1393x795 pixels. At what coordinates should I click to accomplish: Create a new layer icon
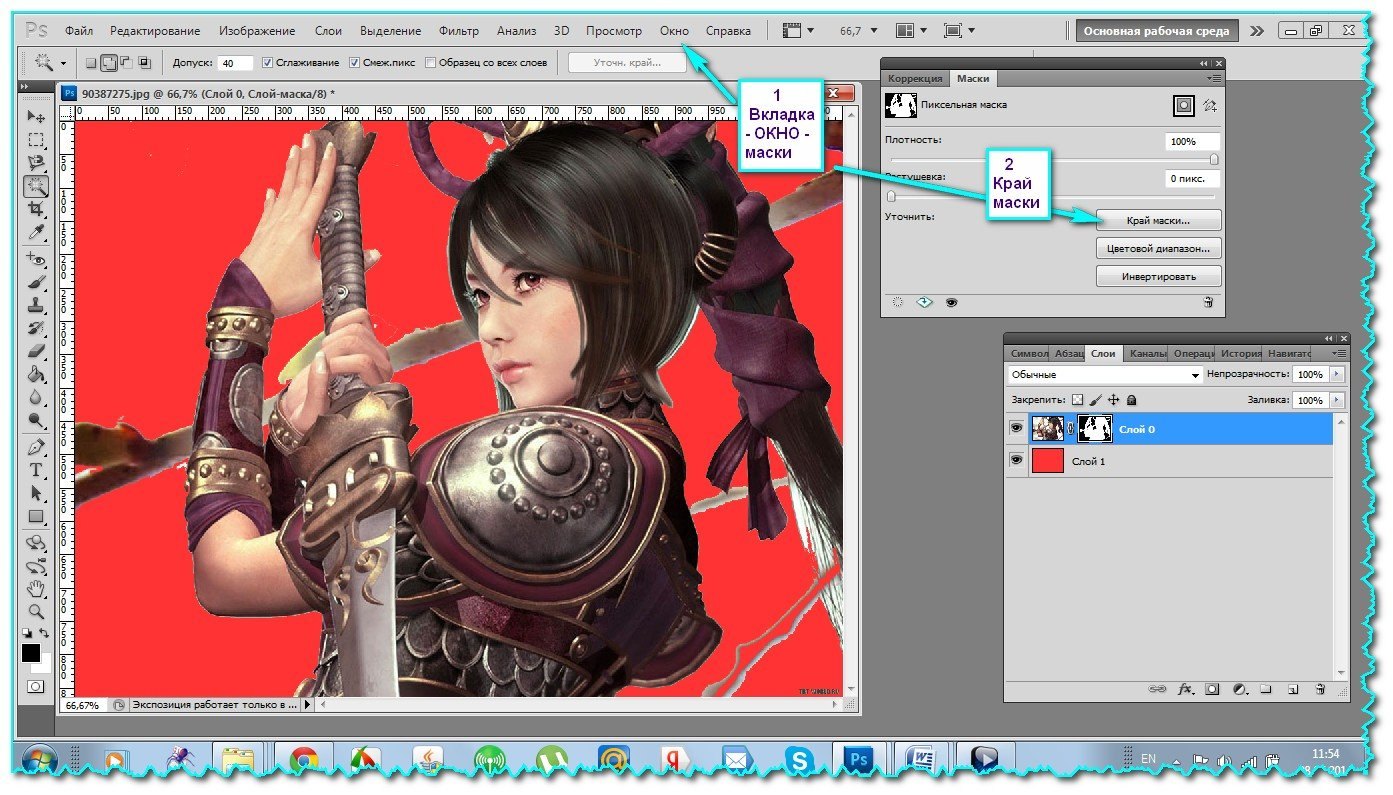(1292, 689)
